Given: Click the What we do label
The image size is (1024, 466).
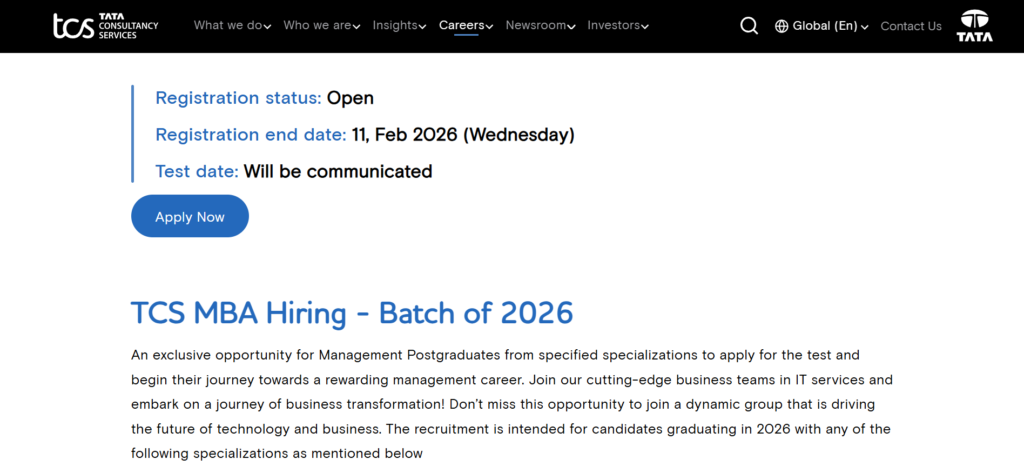Looking at the screenshot, I should pyautogui.click(x=226, y=25).
